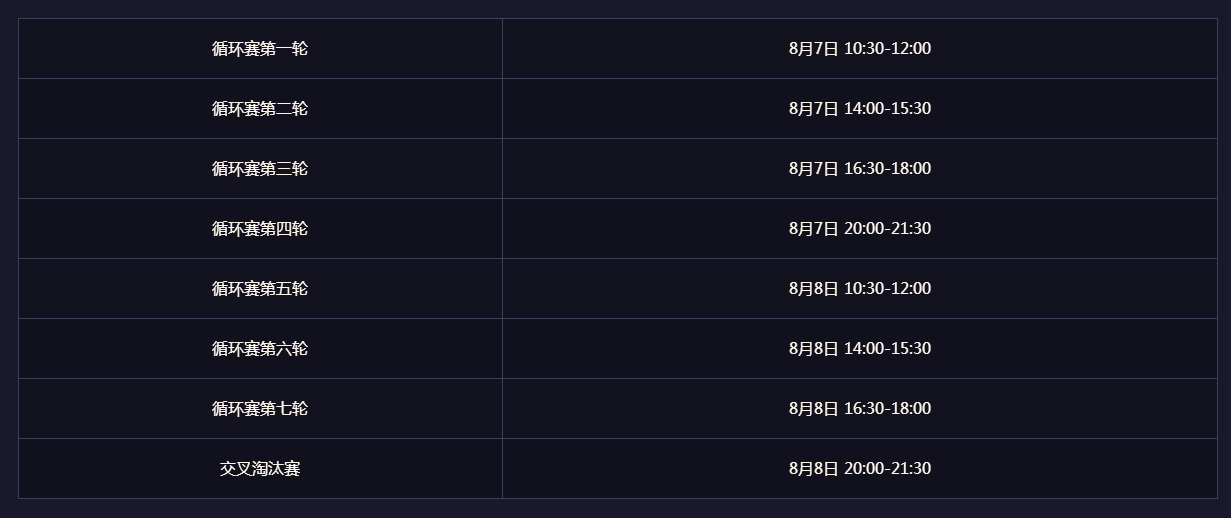The height and width of the screenshot is (518, 1231).
Task: Click the 循环赛第三轮 row label
Action: click(260, 168)
